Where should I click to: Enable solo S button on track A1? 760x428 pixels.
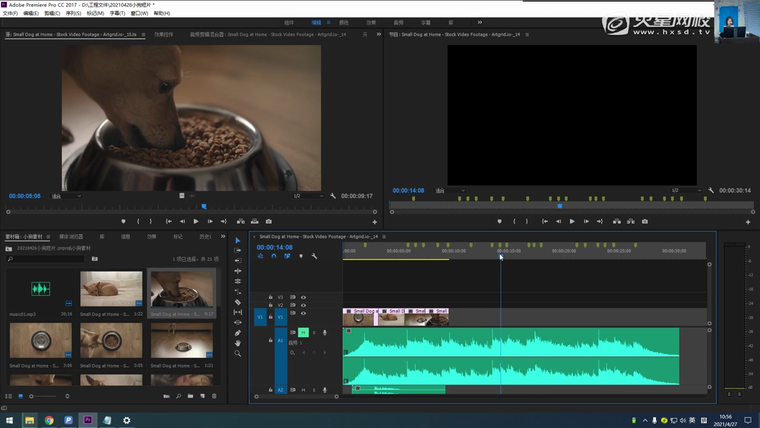coord(313,332)
